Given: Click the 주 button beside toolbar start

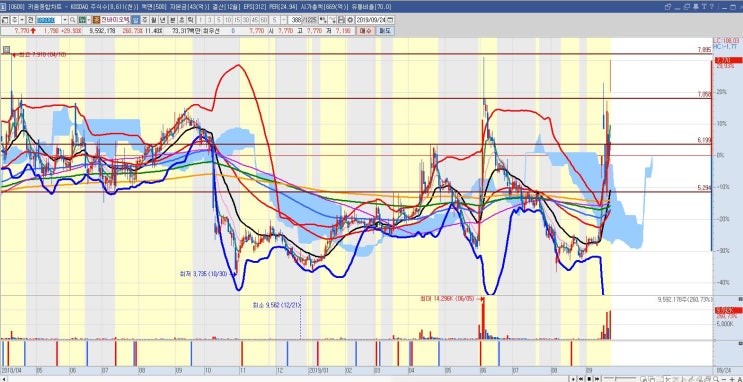Looking at the screenshot, I should pos(15,20).
